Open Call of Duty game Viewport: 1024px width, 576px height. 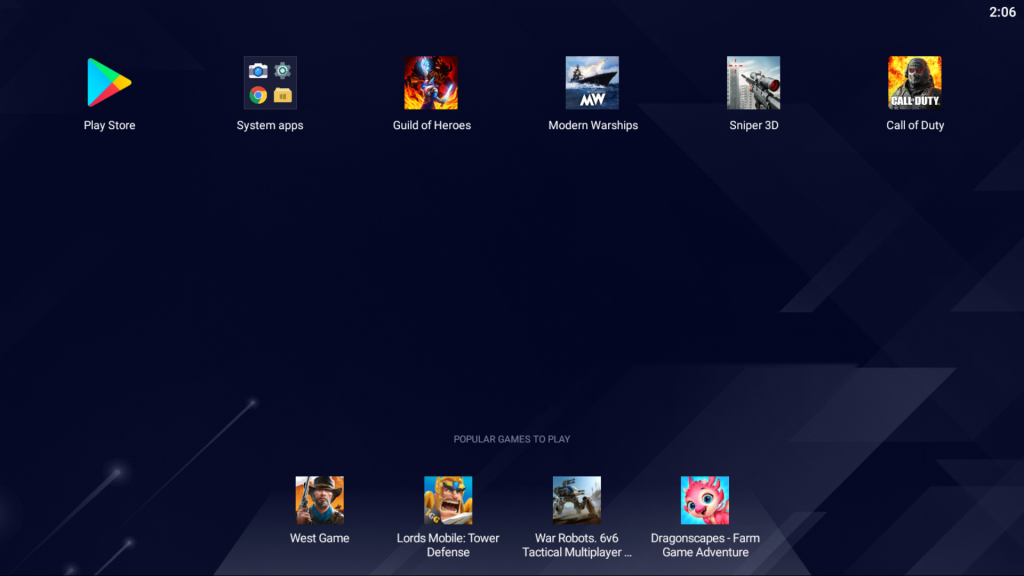[915, 82]
